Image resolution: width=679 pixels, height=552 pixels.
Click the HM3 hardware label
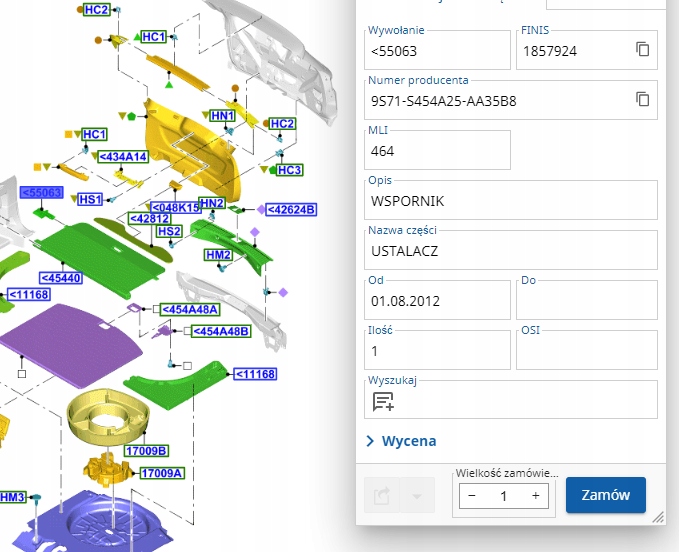pyautogui.click(x=13, y=497)
